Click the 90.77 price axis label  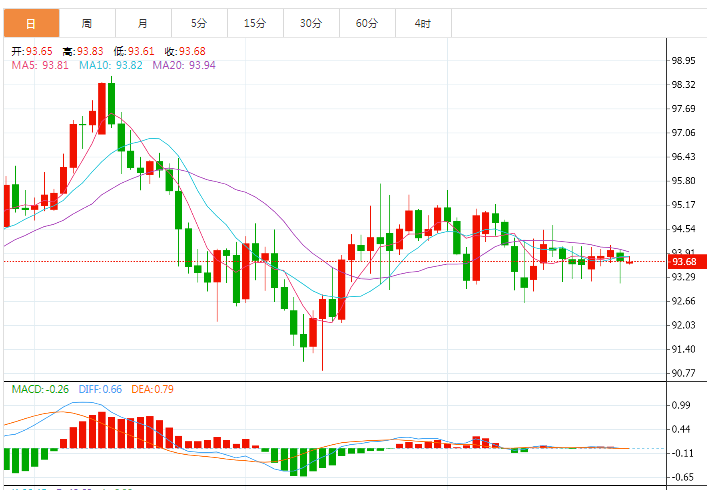[x=684, y=373]
